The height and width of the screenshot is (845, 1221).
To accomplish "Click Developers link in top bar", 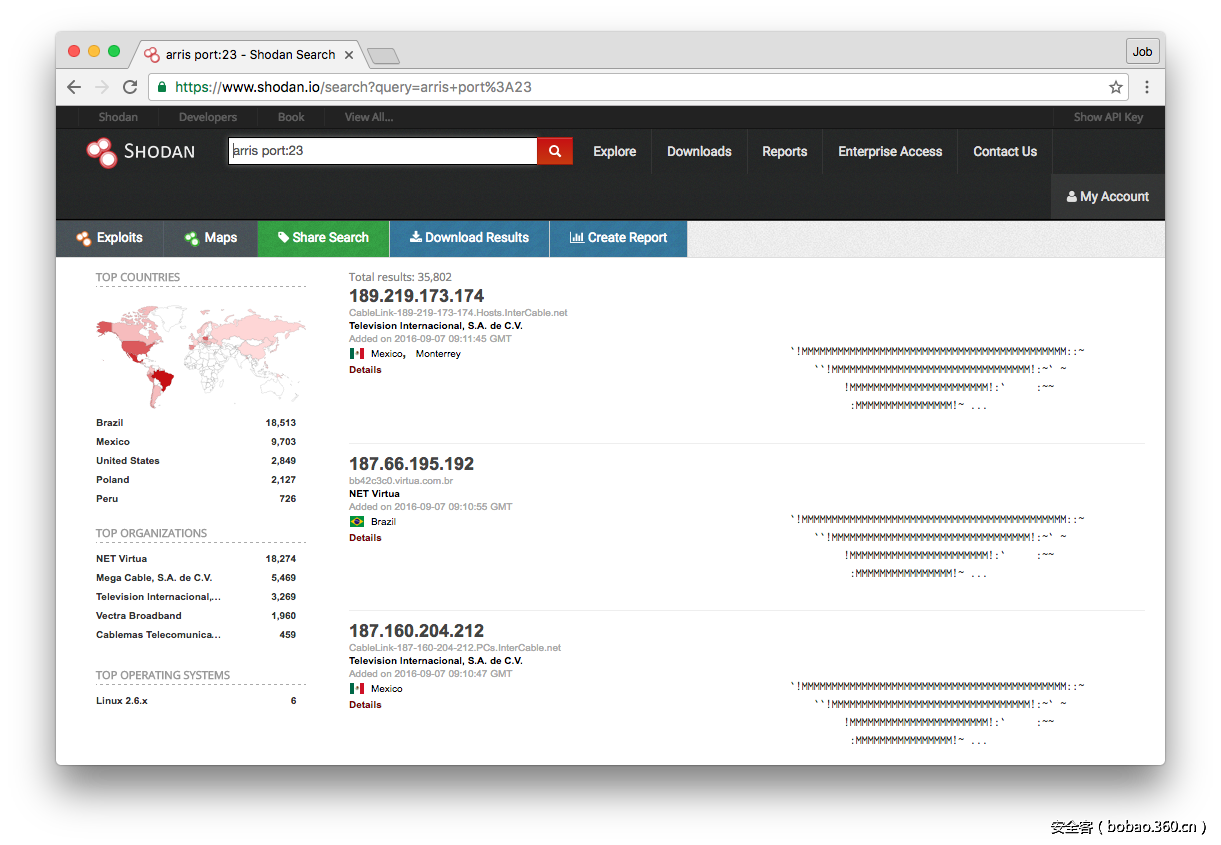I will coord(208,117).
